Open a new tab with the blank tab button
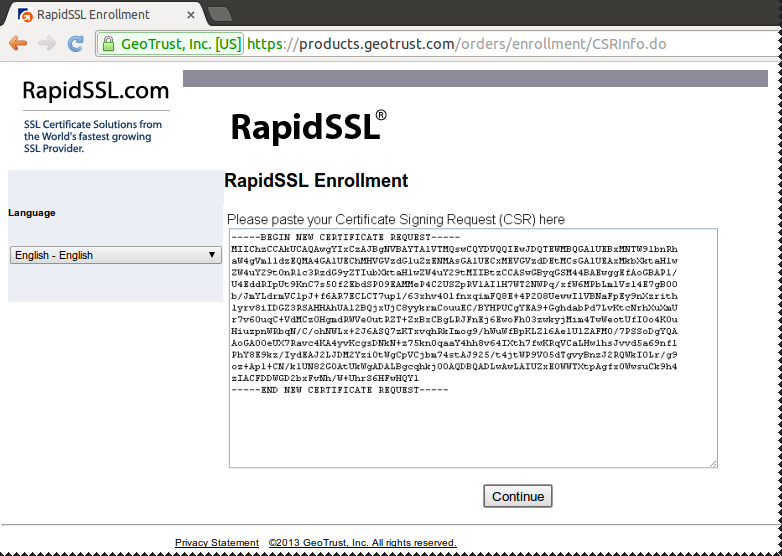The width and height of the screenshot is (782, 556). (219, 14)
